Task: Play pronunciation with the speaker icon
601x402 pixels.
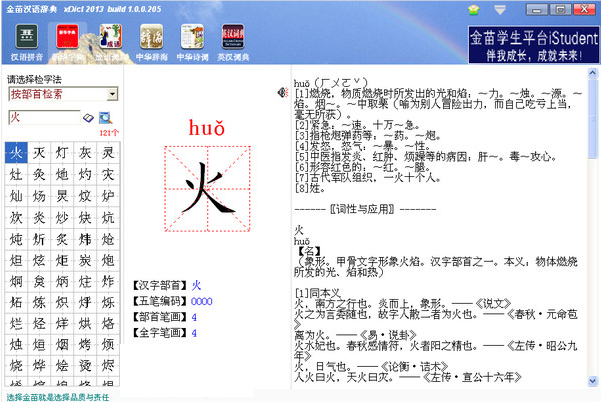Action: [283, 92]
